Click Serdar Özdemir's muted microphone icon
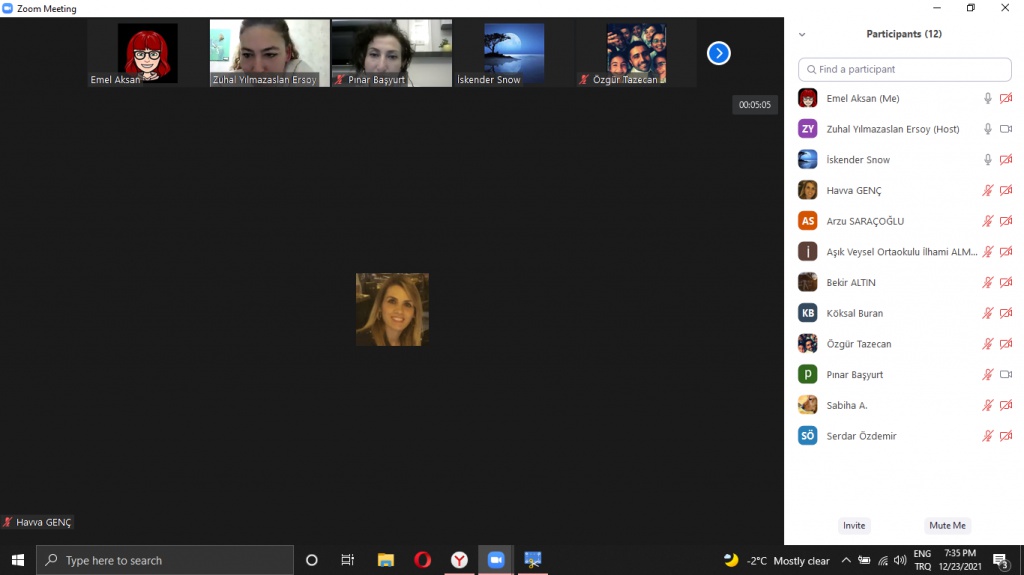1024x575 pixels. click(988, 436)
